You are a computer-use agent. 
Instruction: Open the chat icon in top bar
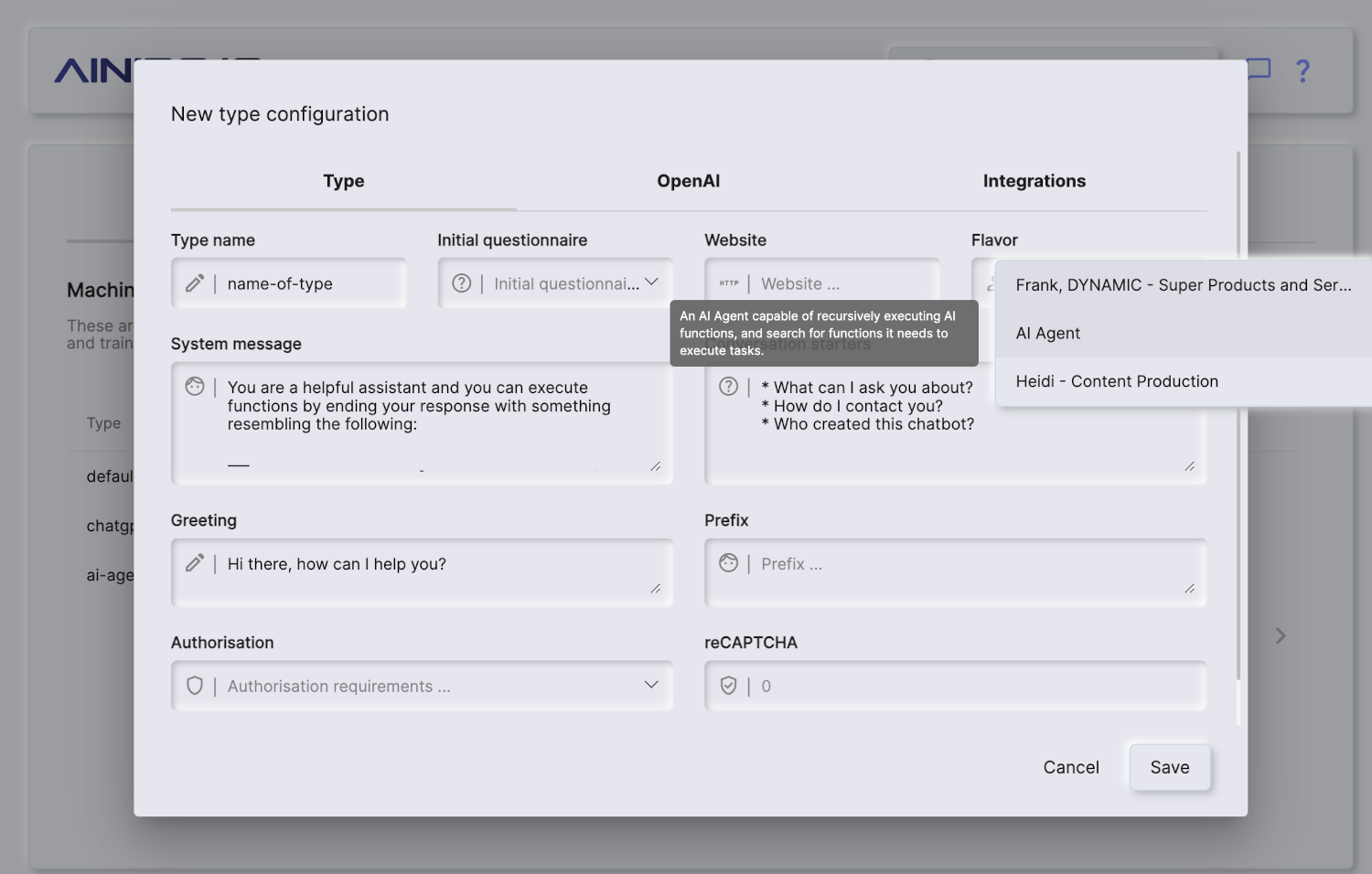(x=1259, y=69)
